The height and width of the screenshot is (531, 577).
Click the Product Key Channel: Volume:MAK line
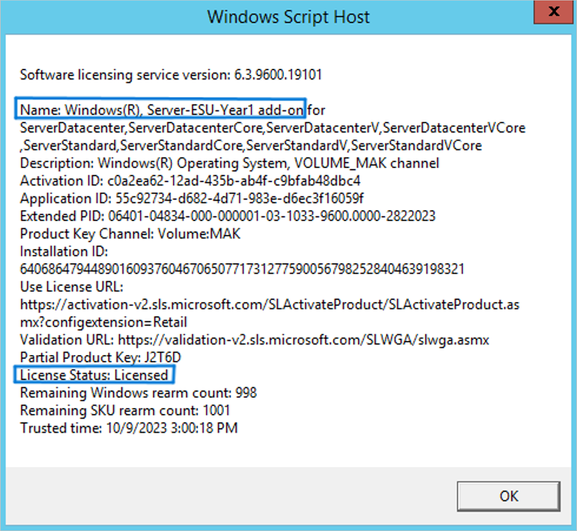[130, 234]
